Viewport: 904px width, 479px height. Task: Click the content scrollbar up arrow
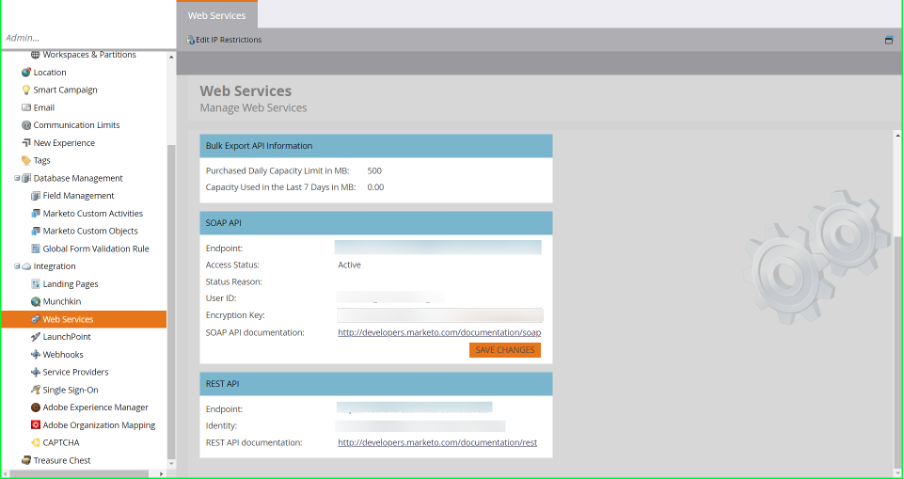pos(898,135)
